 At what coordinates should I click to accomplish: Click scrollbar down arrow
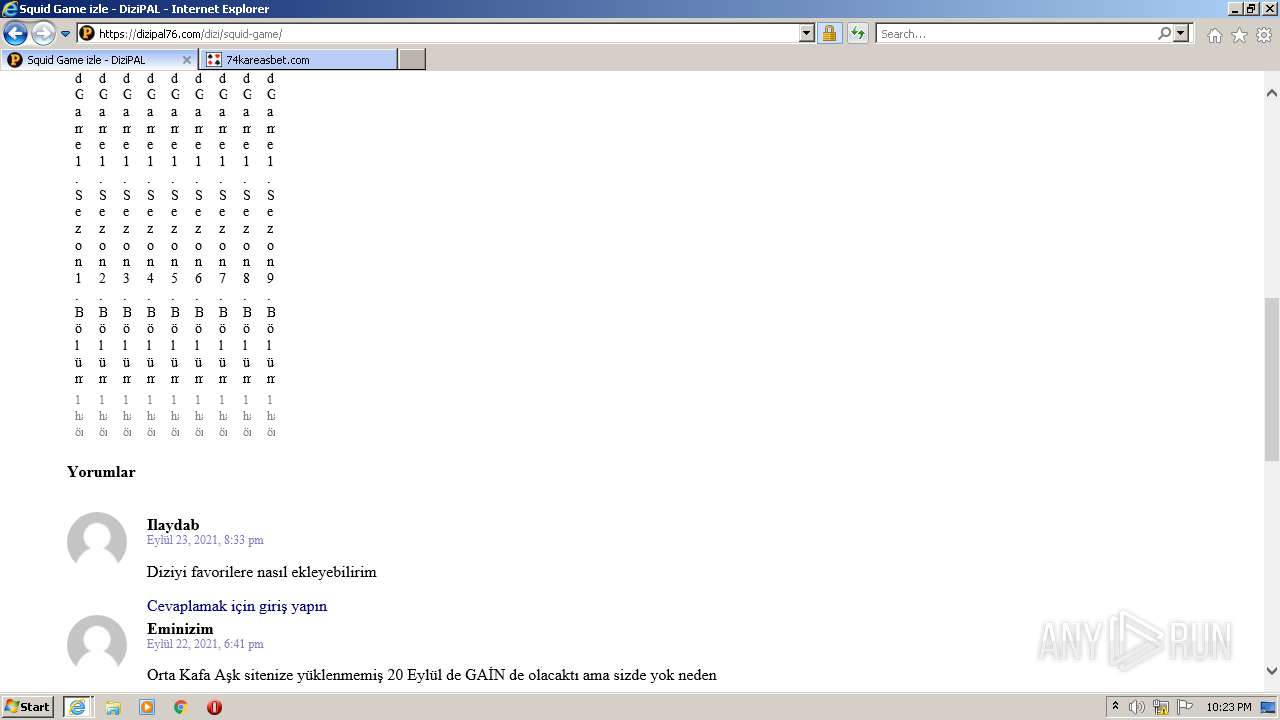click(x=1271, y=671)
